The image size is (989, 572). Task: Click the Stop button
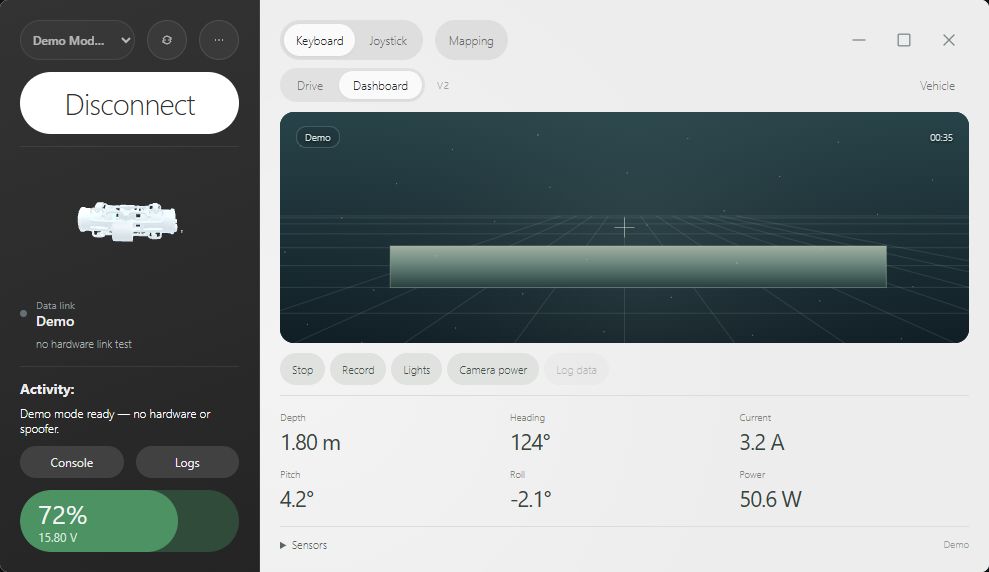[x=302, y=370]
